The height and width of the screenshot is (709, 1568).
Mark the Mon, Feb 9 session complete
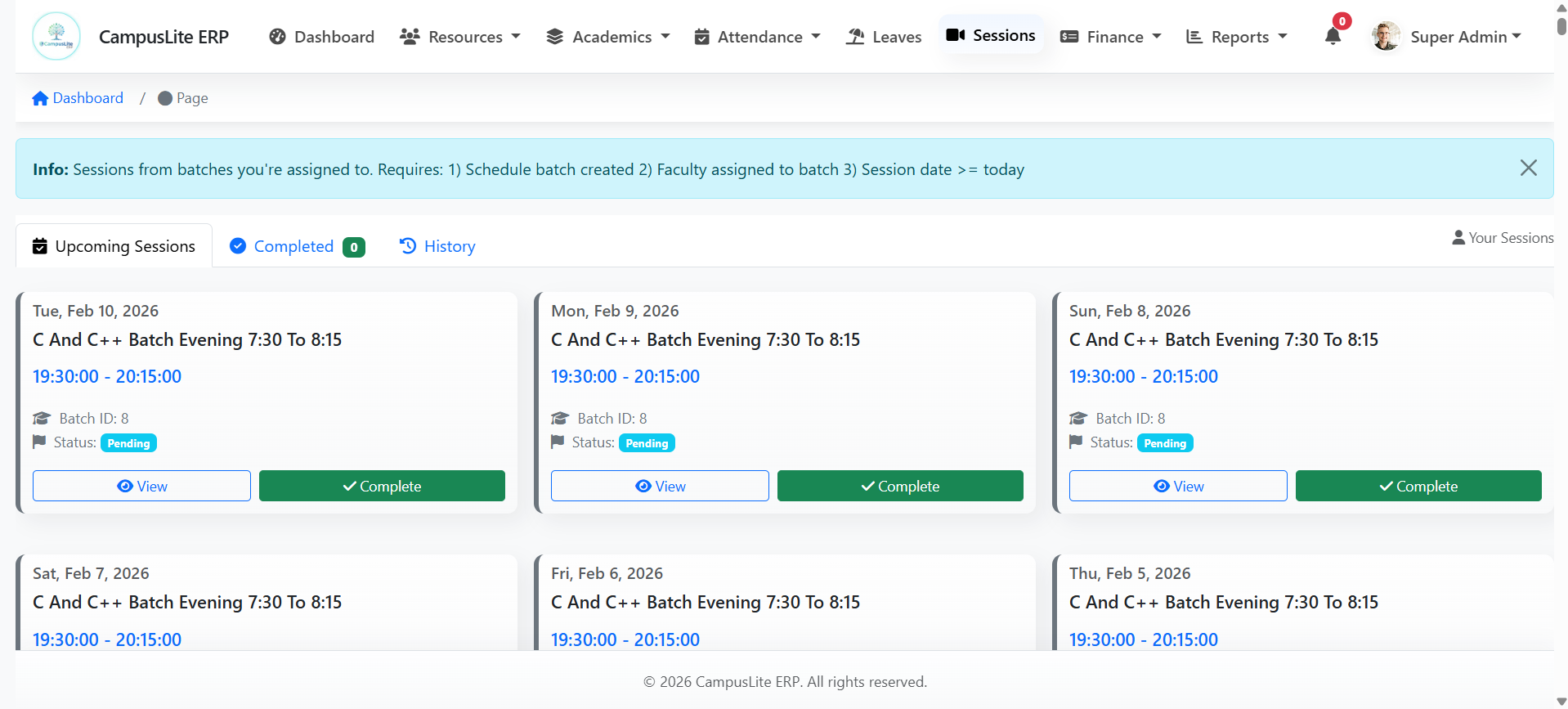900,486
